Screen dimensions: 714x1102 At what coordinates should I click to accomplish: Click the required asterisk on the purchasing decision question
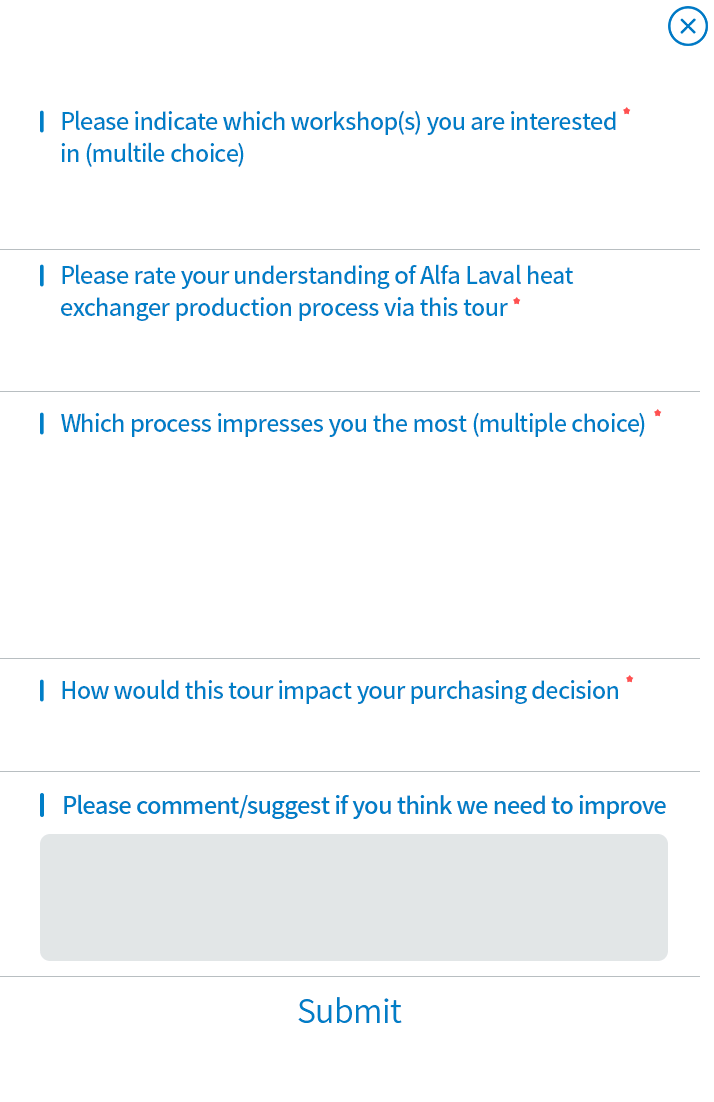click(x=630, y=681)
